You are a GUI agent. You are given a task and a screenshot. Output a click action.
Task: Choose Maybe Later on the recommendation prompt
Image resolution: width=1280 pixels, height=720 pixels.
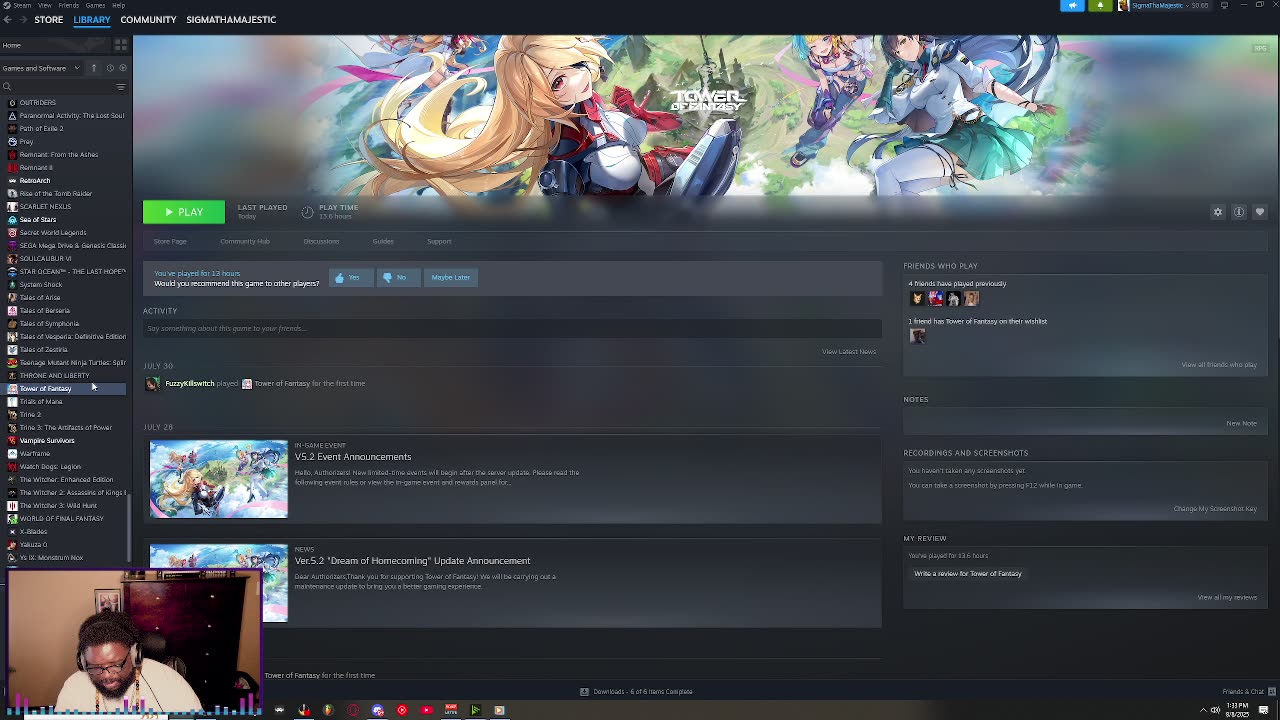click(x=450, y=277)
